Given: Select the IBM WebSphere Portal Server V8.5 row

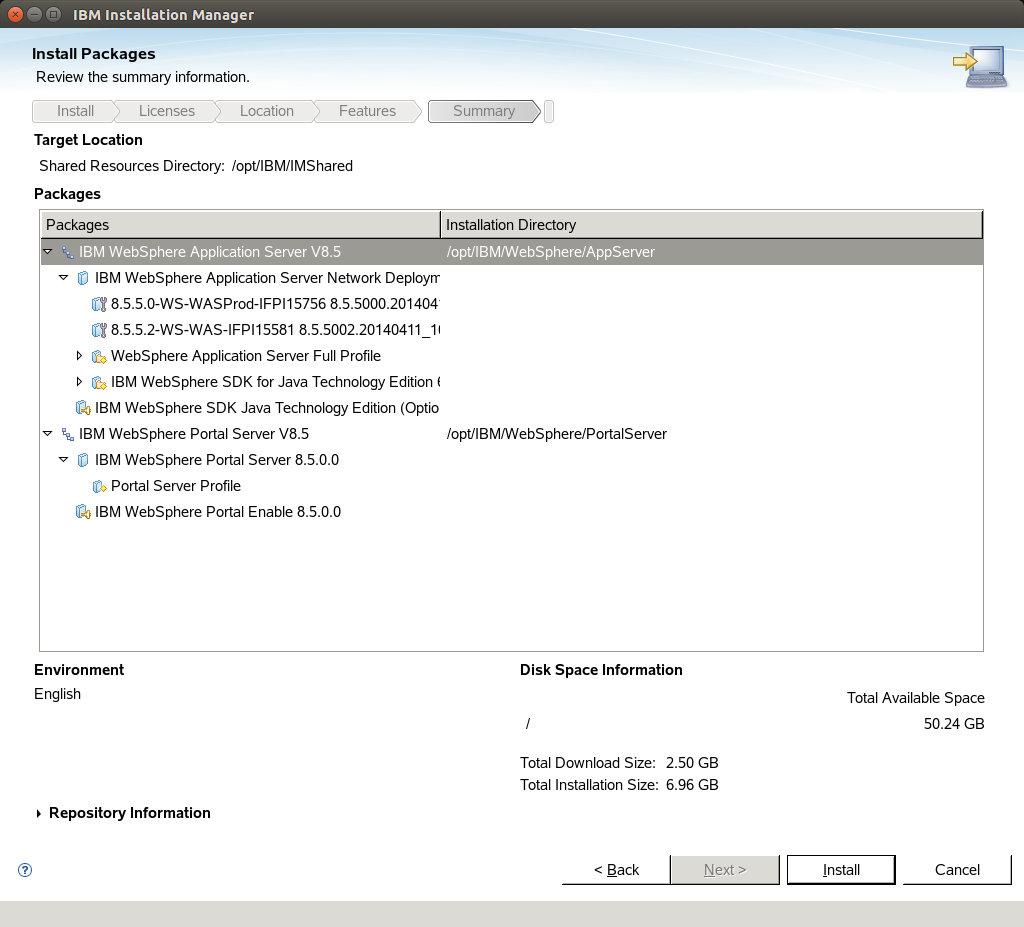Looking at the screenshot, I should [x=512, y=434].
